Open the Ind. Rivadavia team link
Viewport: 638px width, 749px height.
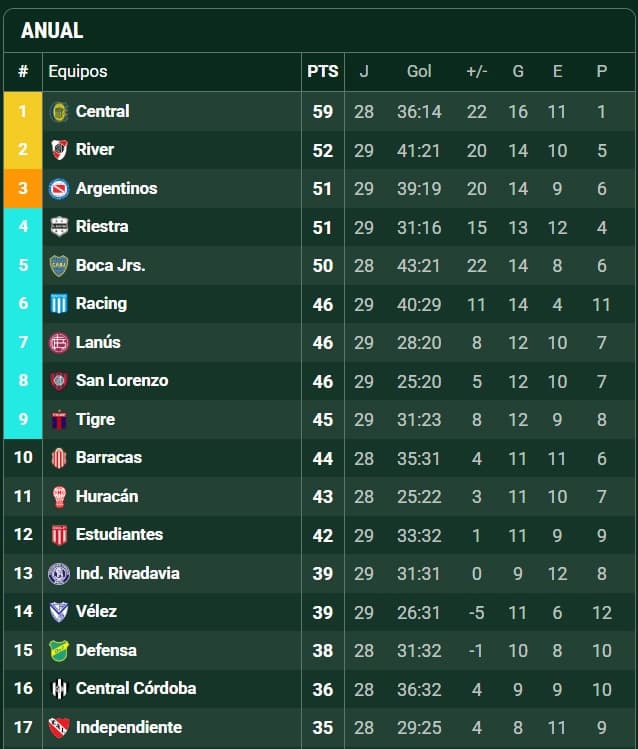click(128, 573)
